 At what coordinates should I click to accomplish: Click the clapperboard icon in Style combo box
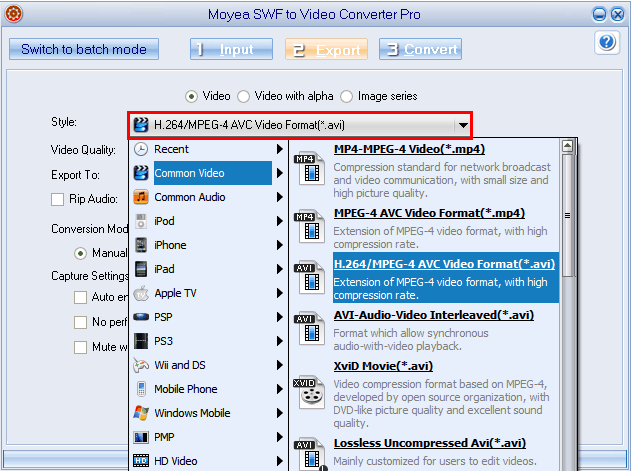(x=141, y=125)
